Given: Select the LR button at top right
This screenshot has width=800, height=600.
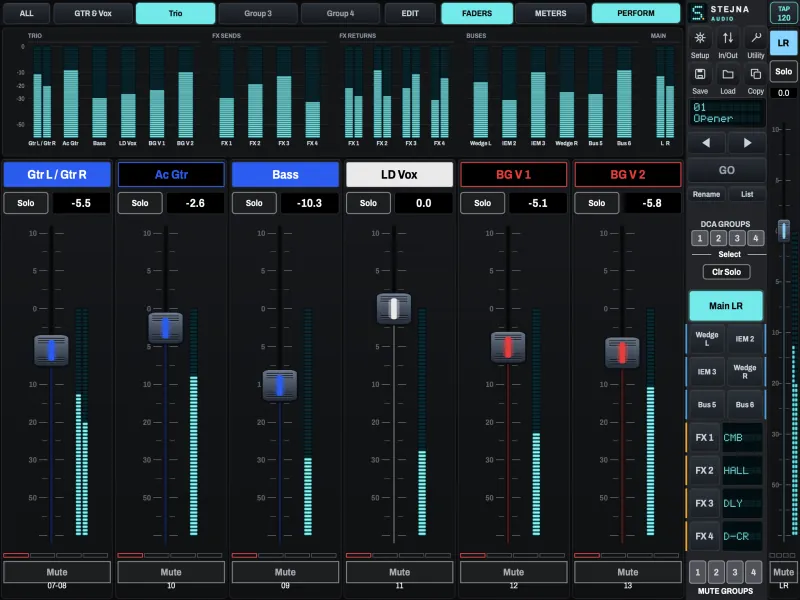Looking at the screenshot, I should pyautogui.click(x=784, y=43).
